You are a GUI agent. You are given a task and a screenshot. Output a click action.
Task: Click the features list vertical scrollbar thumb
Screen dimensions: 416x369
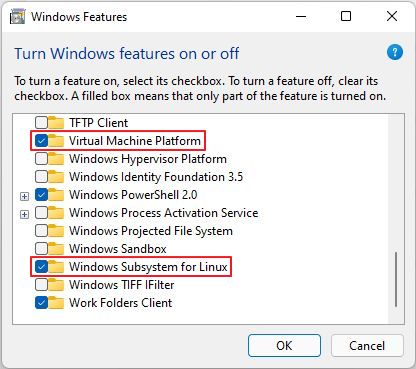(396, 279)
